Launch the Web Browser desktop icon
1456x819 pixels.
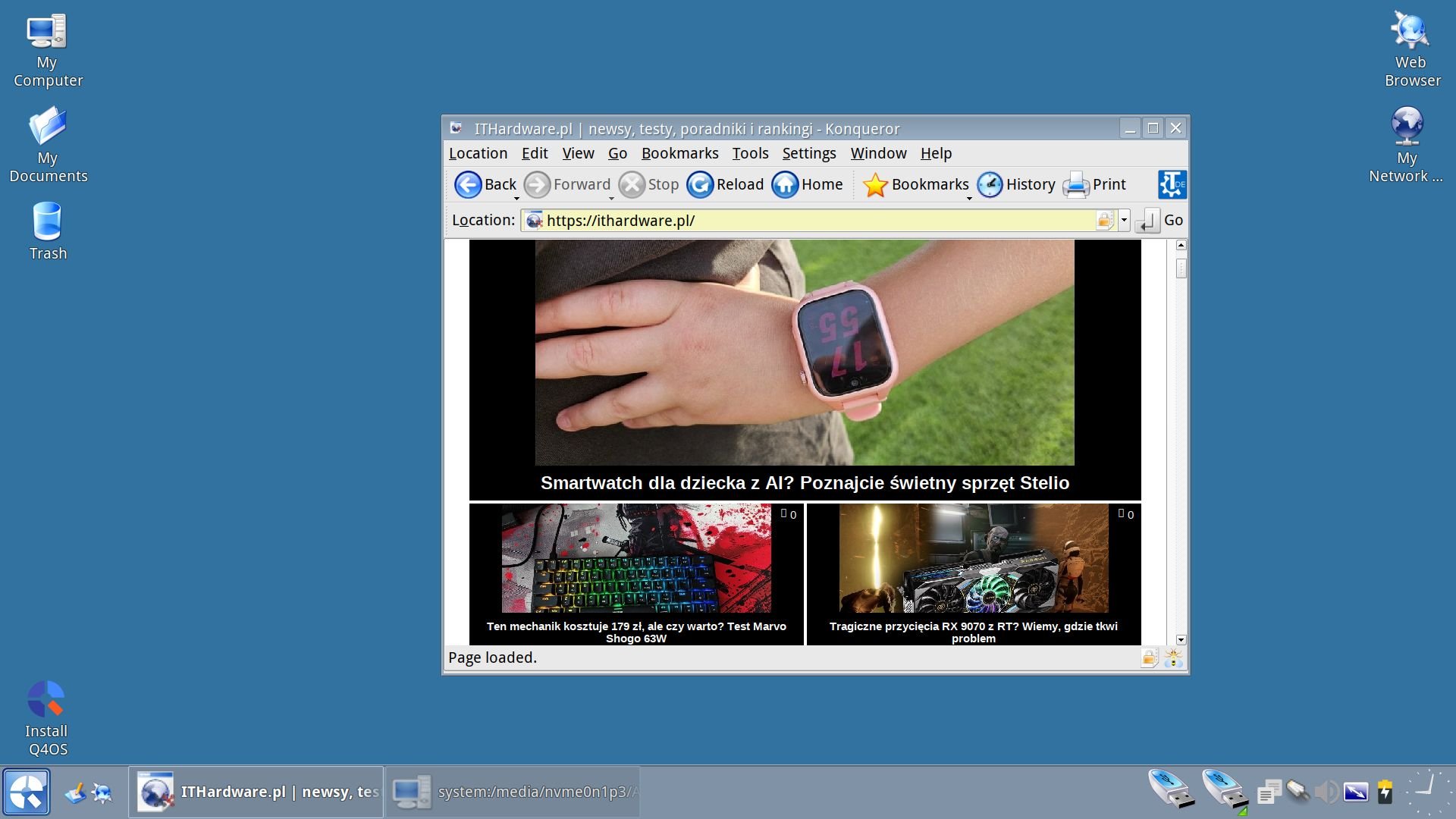click(1411, 50)
